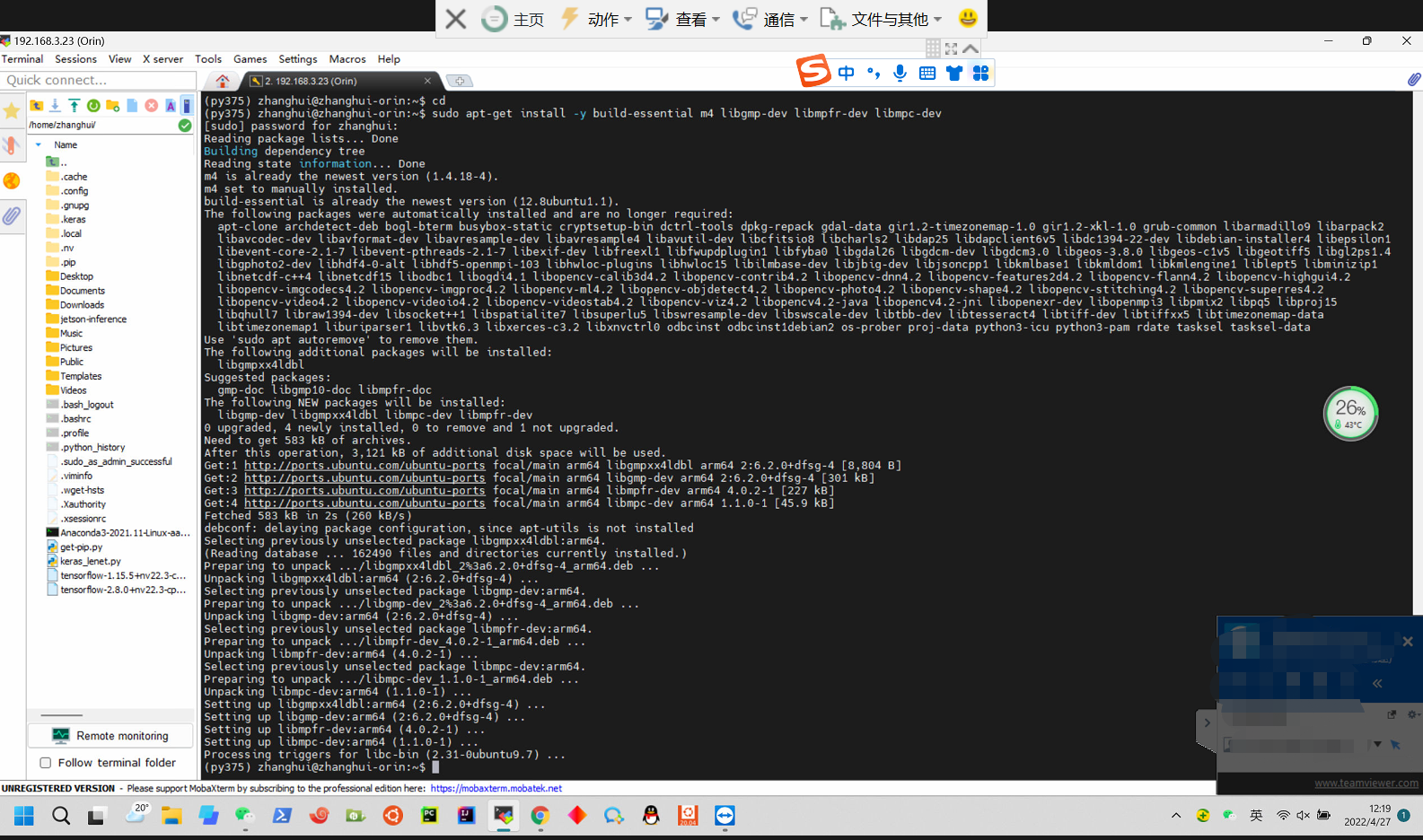Image resolution: width=1423 pixels, height=840 pixels.
Task: Toggle Sogou Chinese/English mode button
Action: pyautogui.click(x=847, y=74)
